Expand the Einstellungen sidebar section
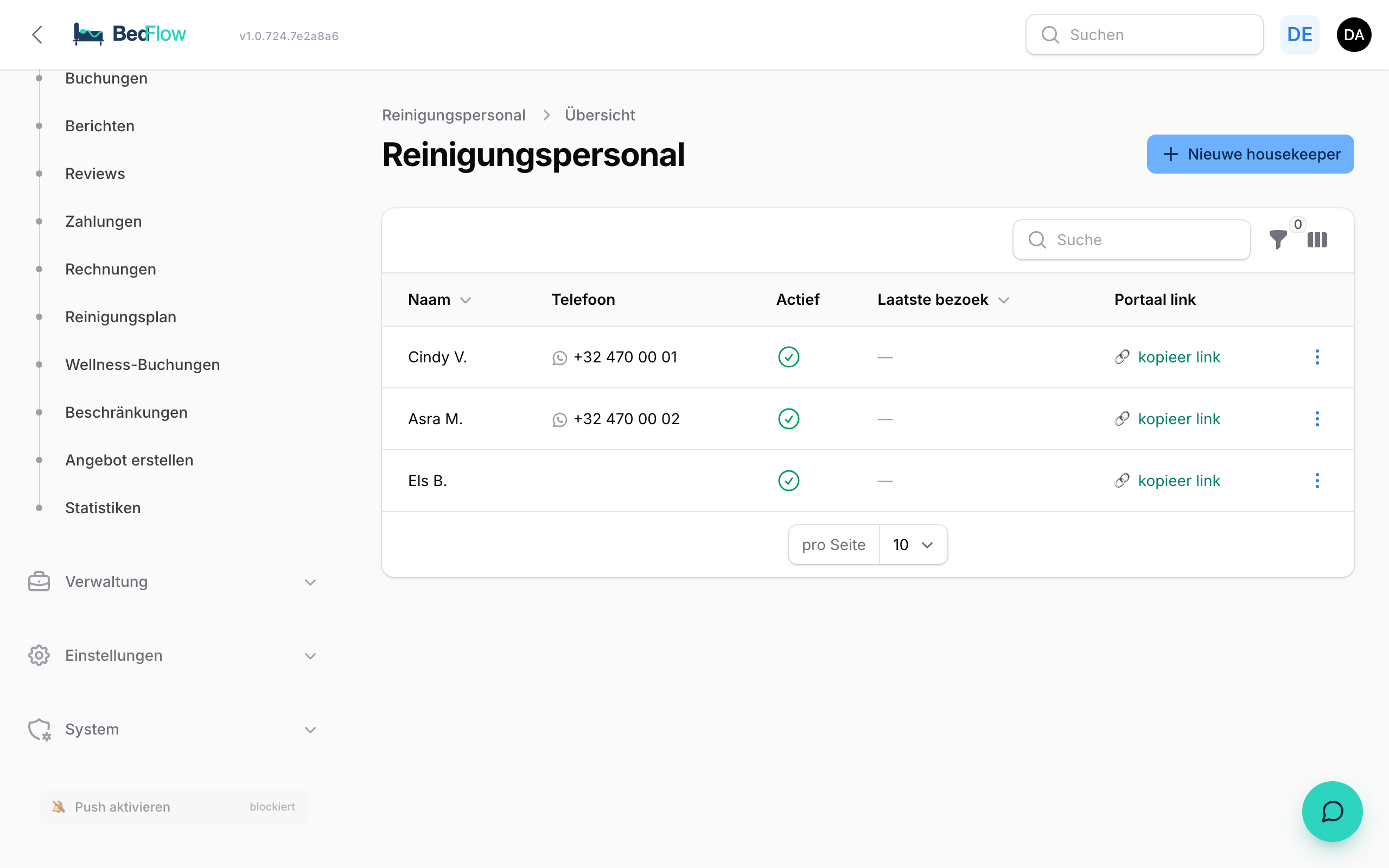The image size is (1389, 868). (x=172, y=655)
